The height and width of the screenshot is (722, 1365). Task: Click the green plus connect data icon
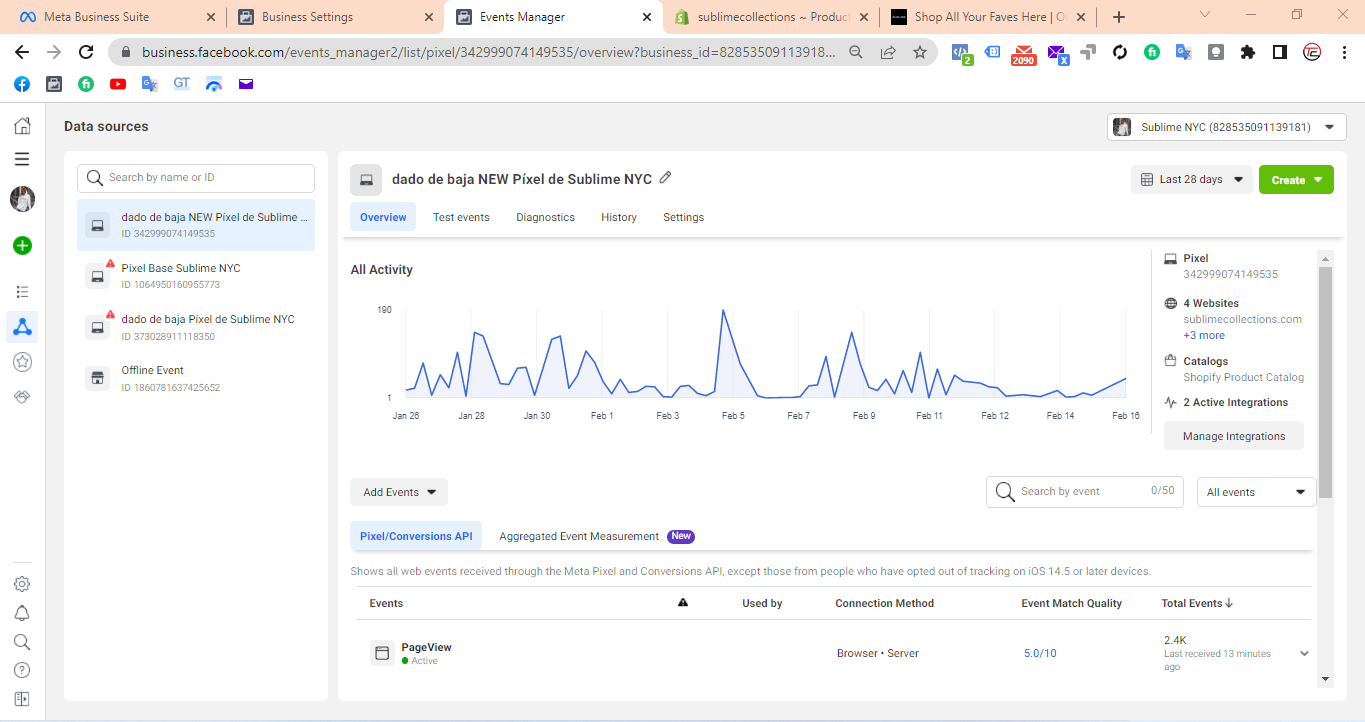(x=22, y=246)
